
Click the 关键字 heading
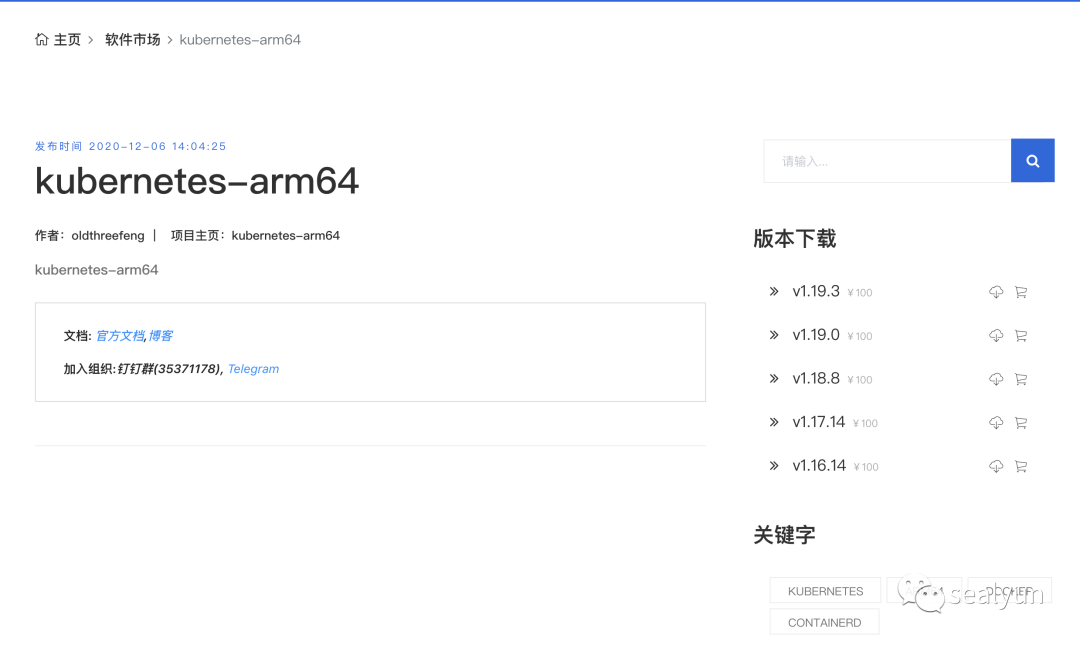pos(784,535)
